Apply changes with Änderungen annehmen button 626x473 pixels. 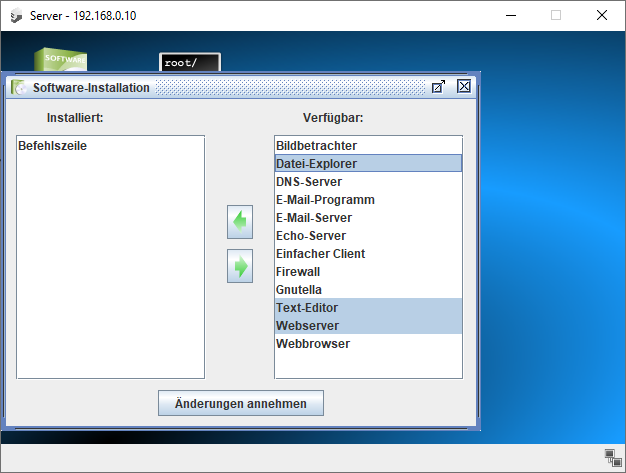[x=241, y=403]
